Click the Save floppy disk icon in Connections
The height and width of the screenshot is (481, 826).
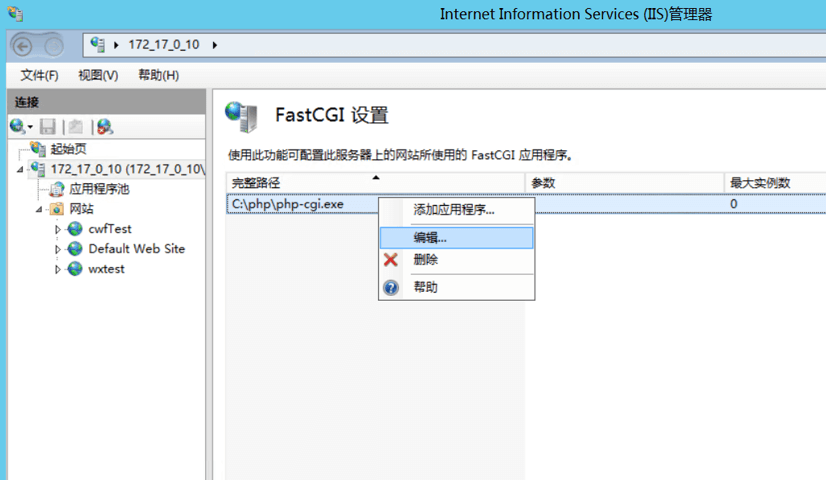coord(47,126)
